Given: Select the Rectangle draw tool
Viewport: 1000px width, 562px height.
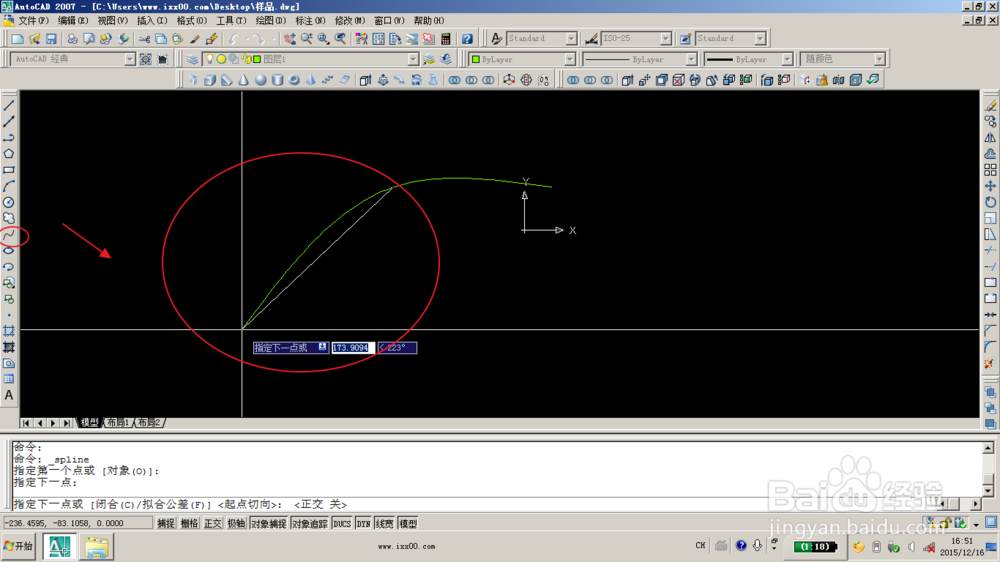Looking at the screenshot, I should 9,170.
